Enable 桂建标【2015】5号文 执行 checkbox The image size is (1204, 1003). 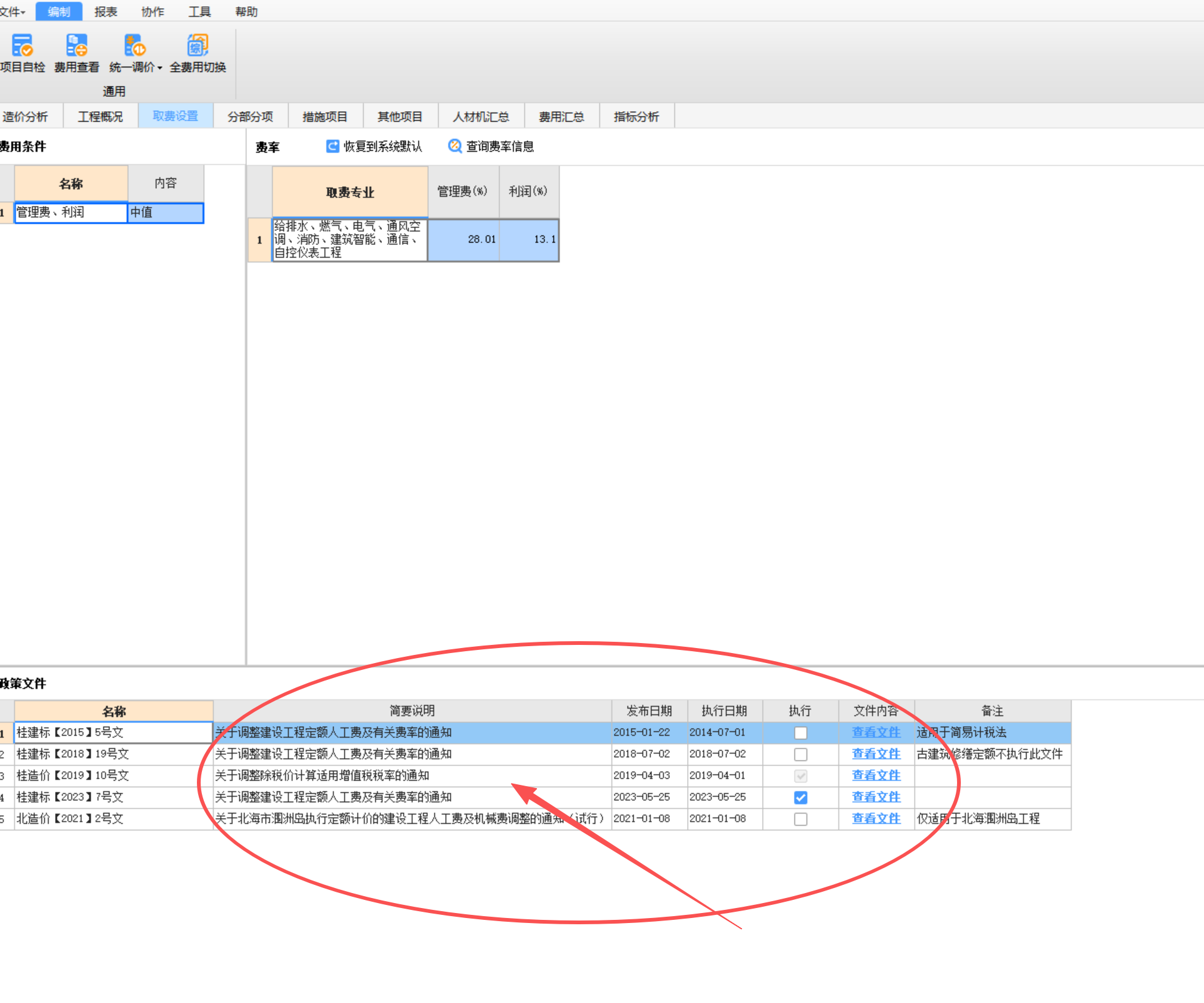coord(800,732)
